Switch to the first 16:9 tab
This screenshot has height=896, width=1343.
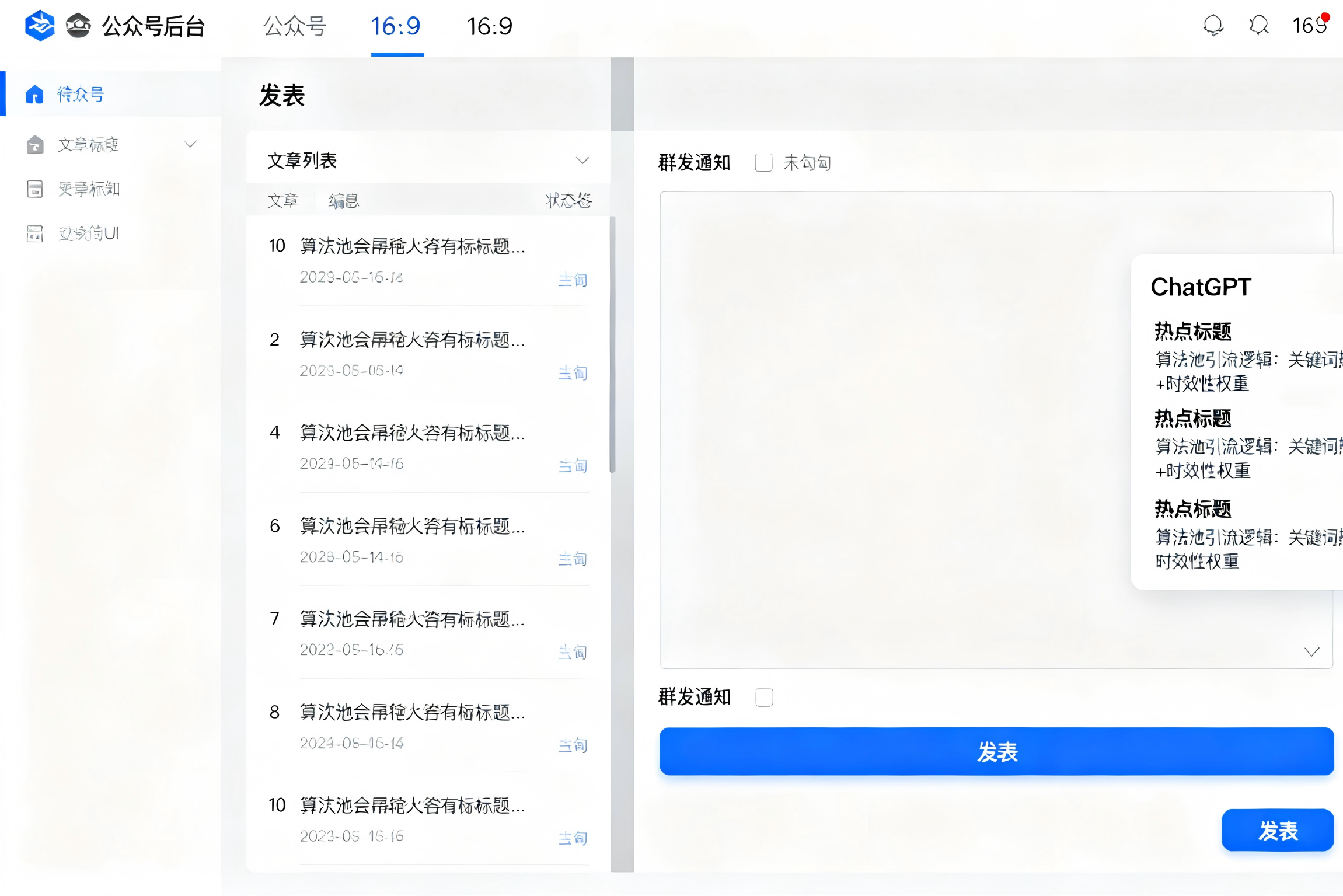(396, 26)
